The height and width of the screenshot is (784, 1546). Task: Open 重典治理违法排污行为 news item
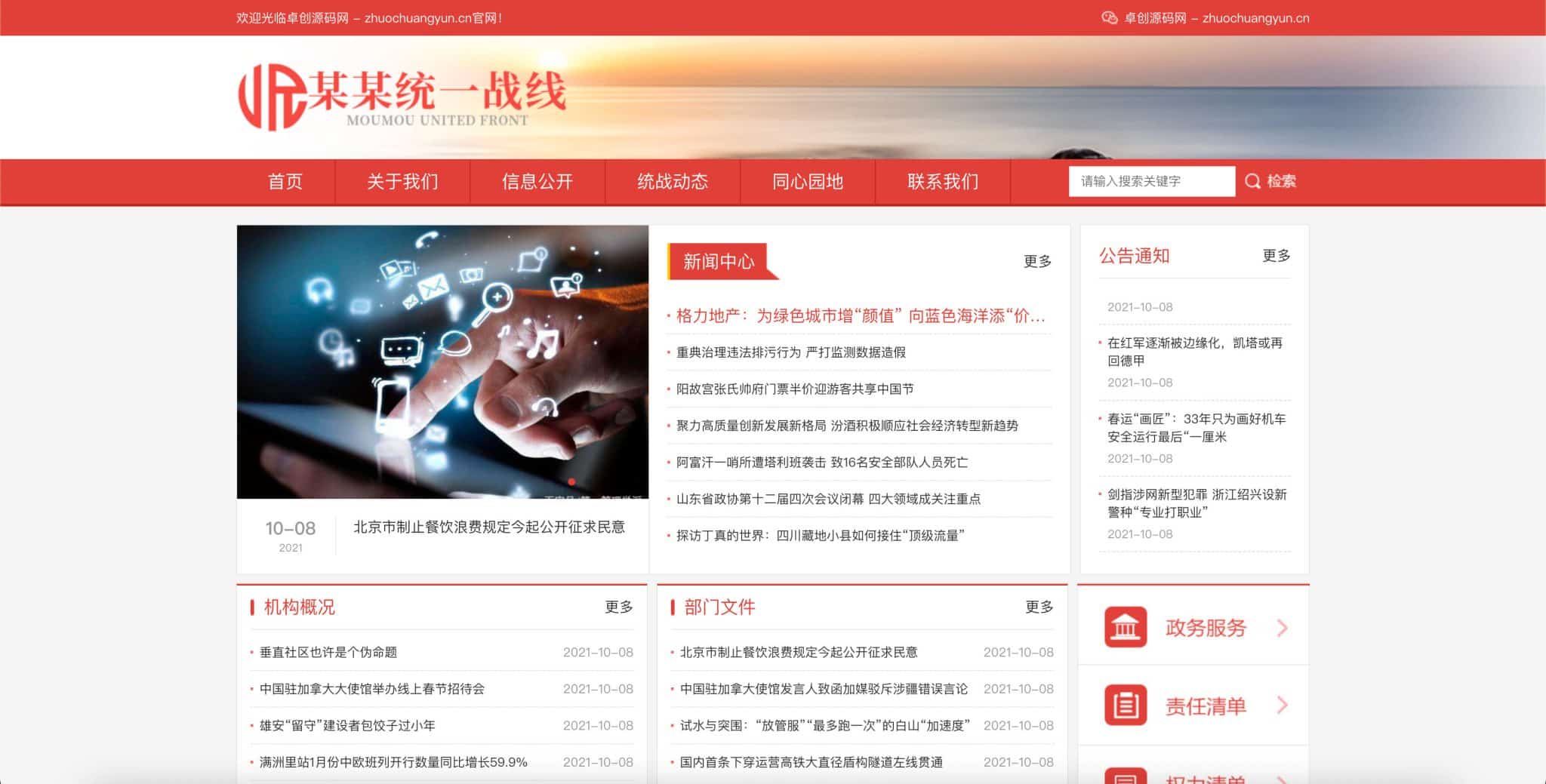(790, 352)
